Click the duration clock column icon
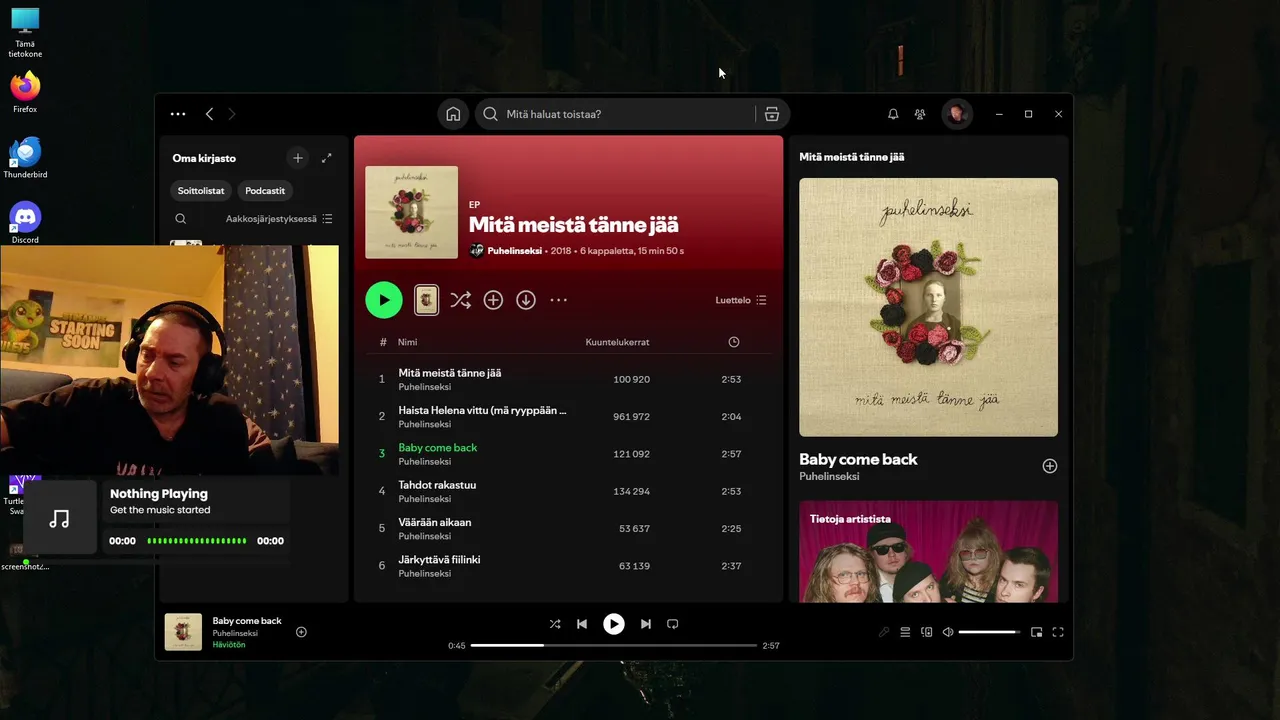 (734, 342)
